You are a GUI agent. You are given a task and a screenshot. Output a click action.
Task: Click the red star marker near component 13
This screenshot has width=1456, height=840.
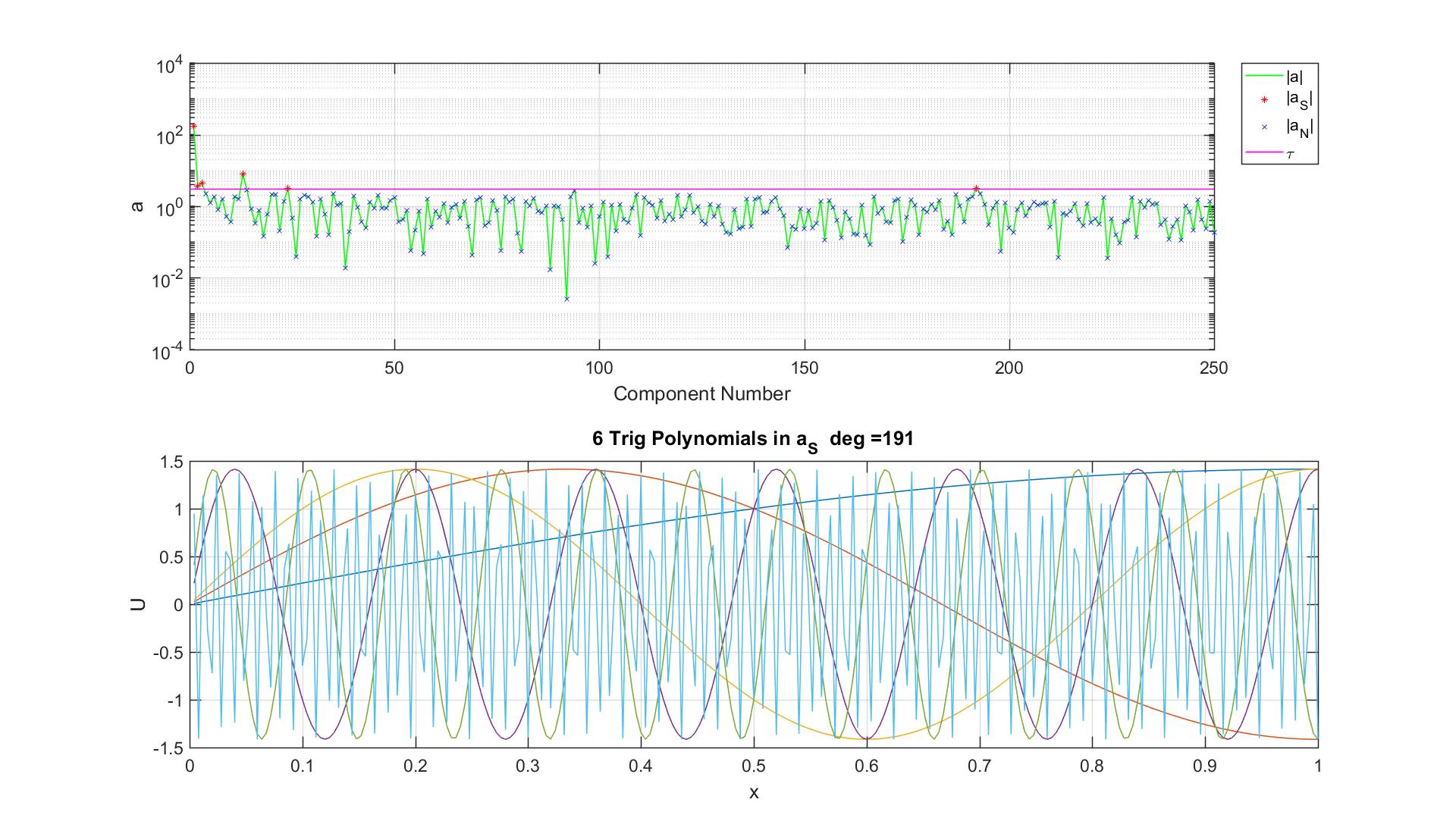click(243, 174)
